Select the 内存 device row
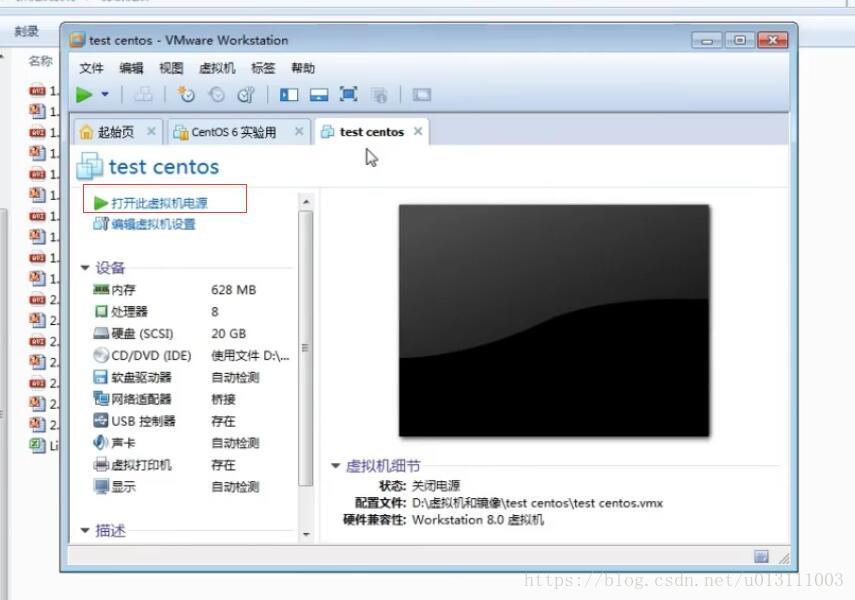855x600 pixels. [191, 290]
